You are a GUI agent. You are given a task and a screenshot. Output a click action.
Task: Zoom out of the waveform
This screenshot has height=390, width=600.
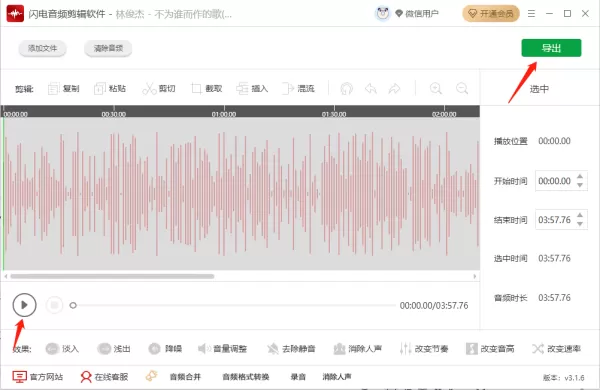[x=462, y=89]
